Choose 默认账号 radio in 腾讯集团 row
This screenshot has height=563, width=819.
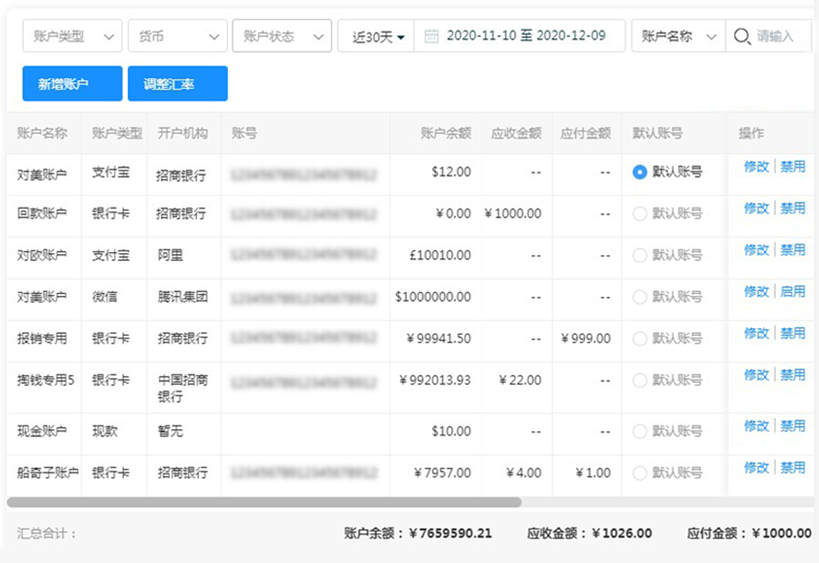(639, 297)
